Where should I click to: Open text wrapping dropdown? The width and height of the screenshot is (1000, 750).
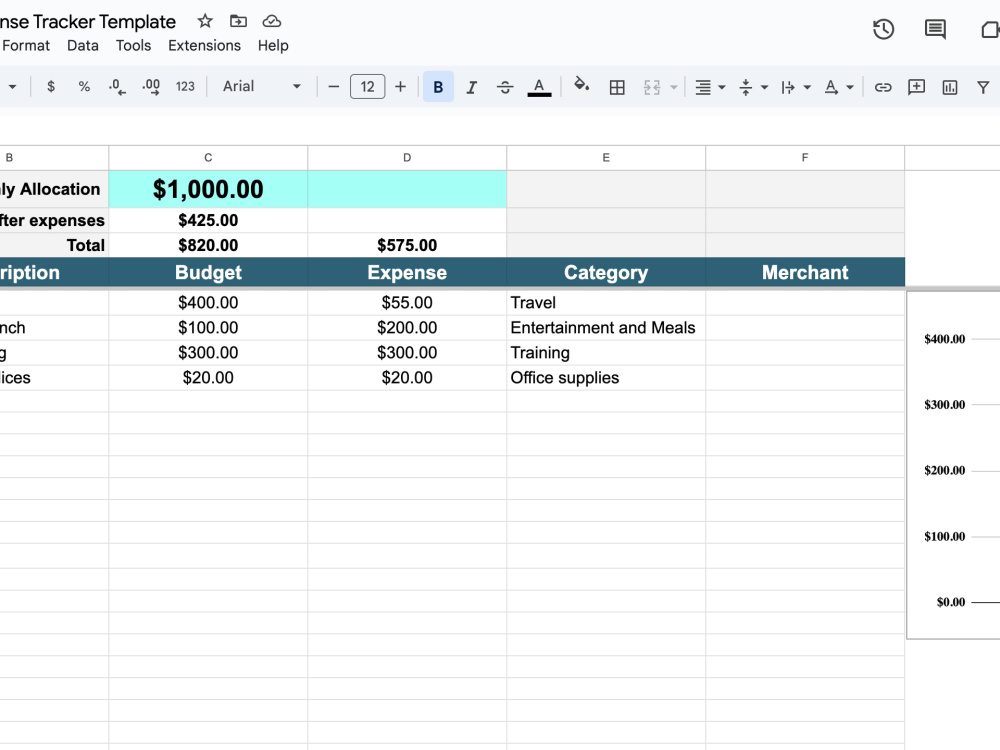[795, 87]
